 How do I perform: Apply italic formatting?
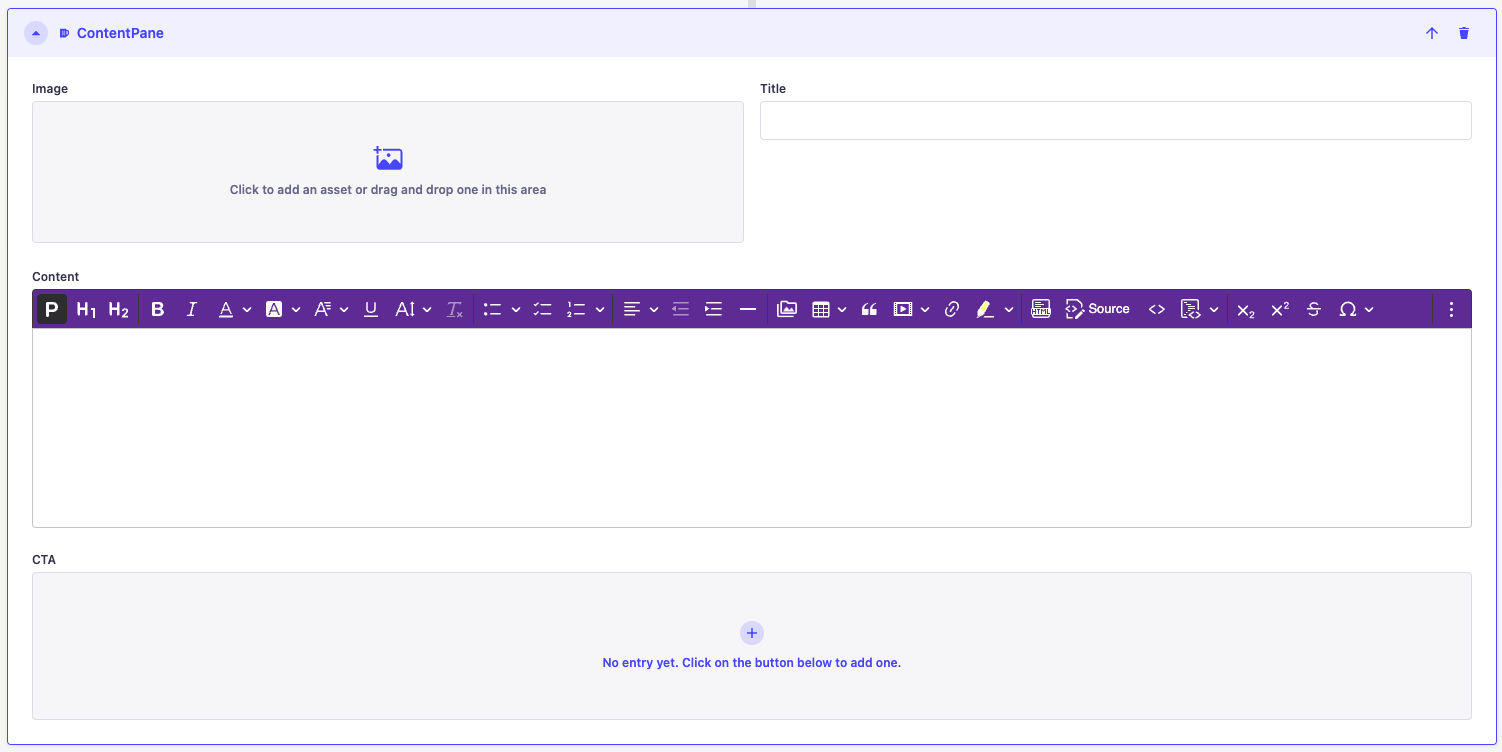point(192,310)
